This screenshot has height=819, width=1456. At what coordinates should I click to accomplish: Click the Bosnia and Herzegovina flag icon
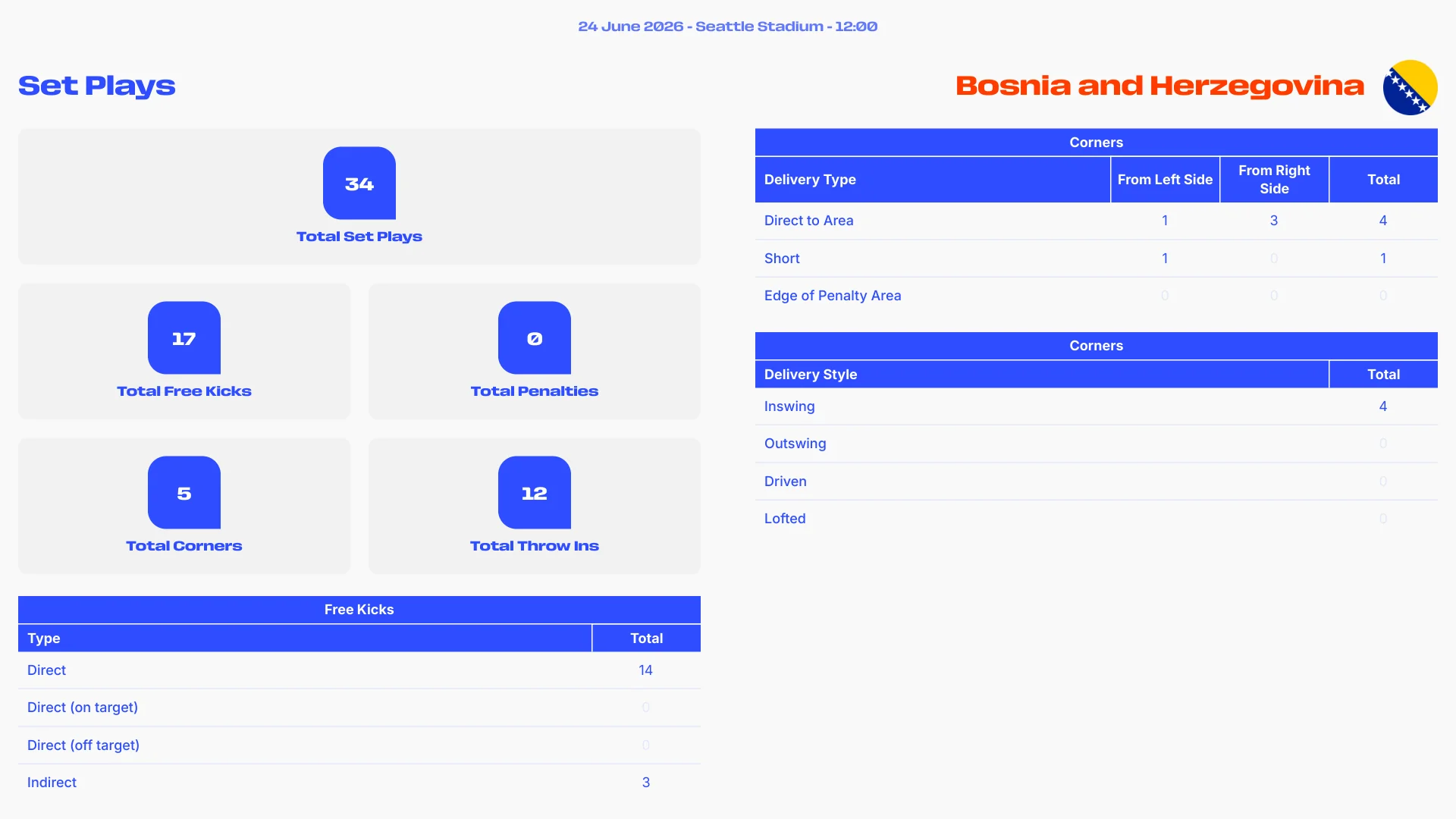click(x=1410, y=87)
